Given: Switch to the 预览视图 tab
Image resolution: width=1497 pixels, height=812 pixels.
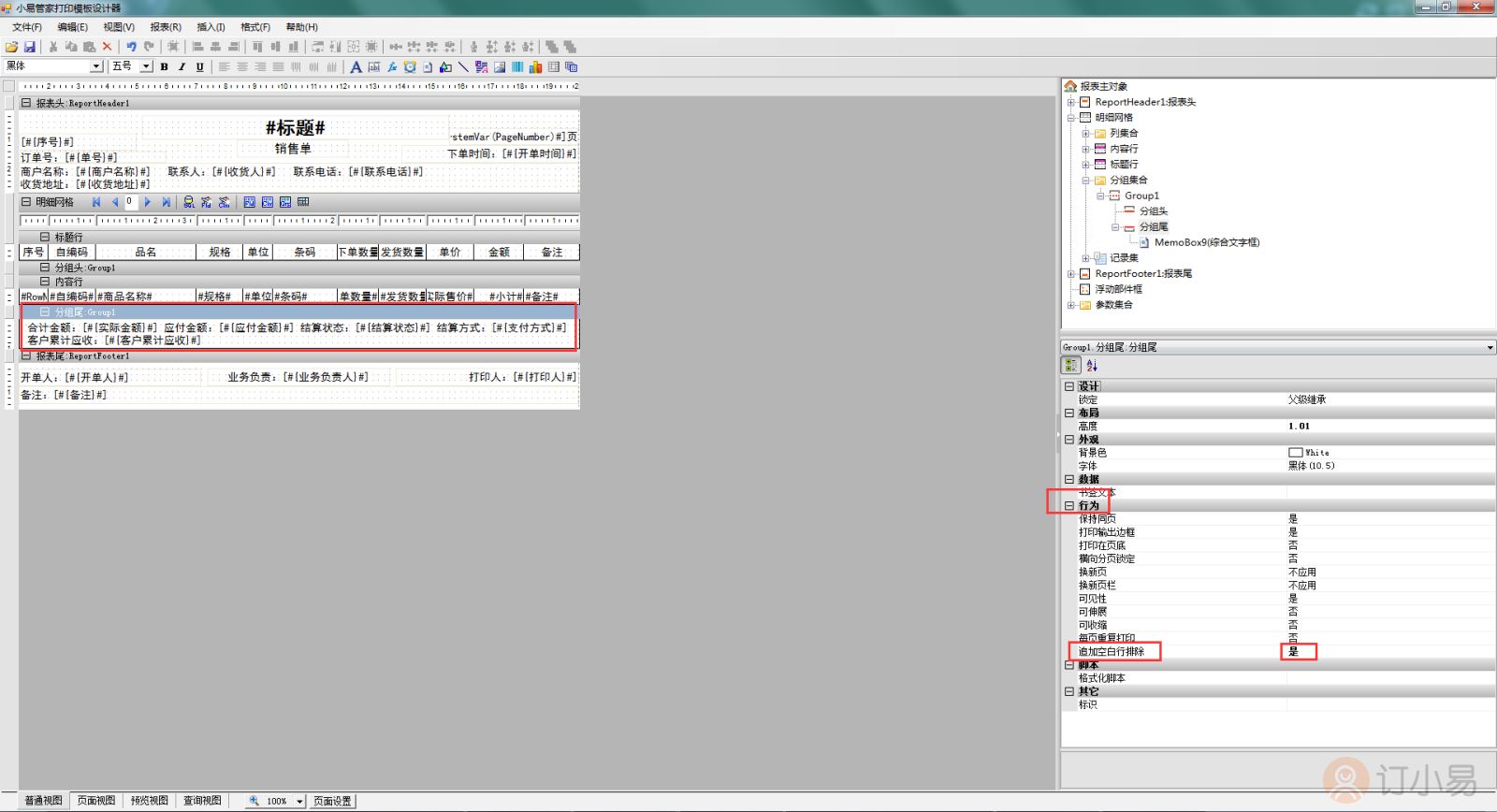Looking at the screenshot, I should click(150, 801).
